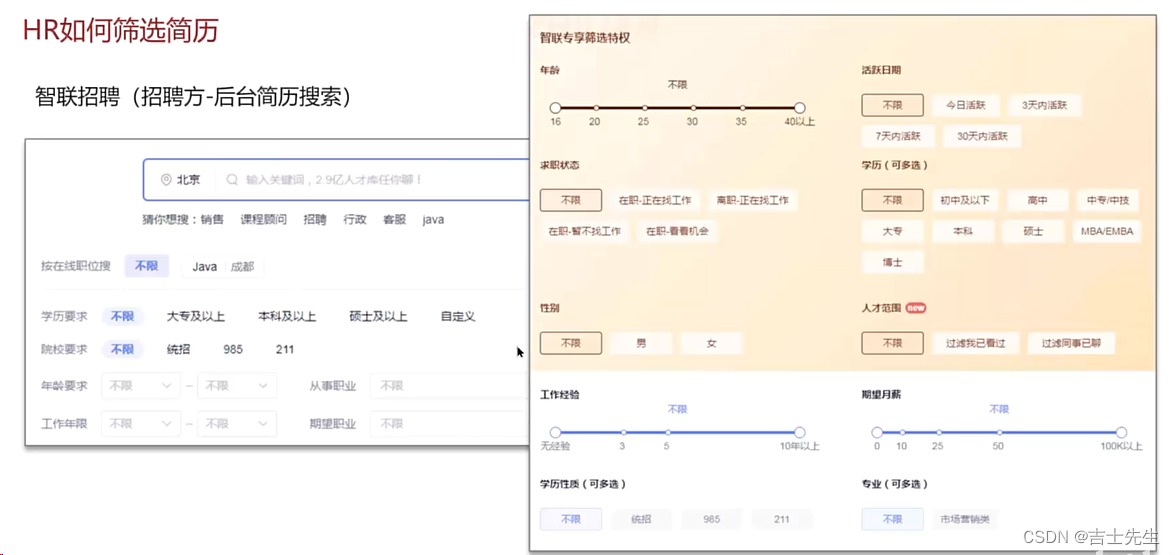Screen dimensions: 1175x555
Task: Click the left handle of 年龄 slider
Action: click(x=555, y=108)
